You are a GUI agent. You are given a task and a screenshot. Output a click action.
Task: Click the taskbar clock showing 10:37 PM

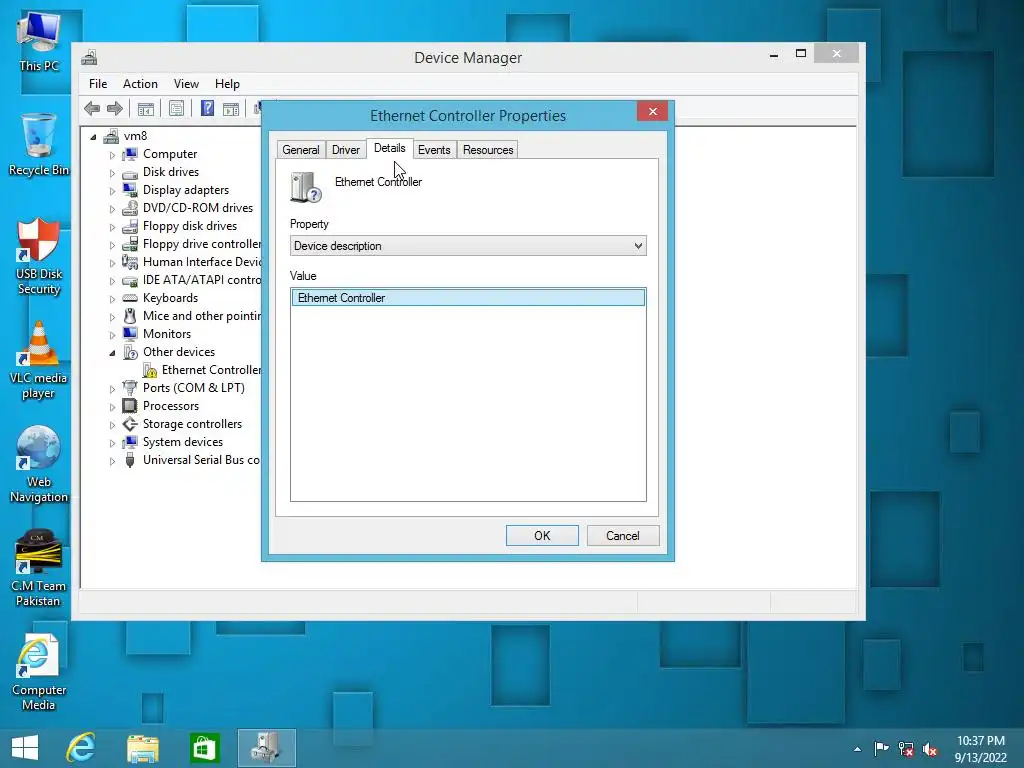pos(980,749)
